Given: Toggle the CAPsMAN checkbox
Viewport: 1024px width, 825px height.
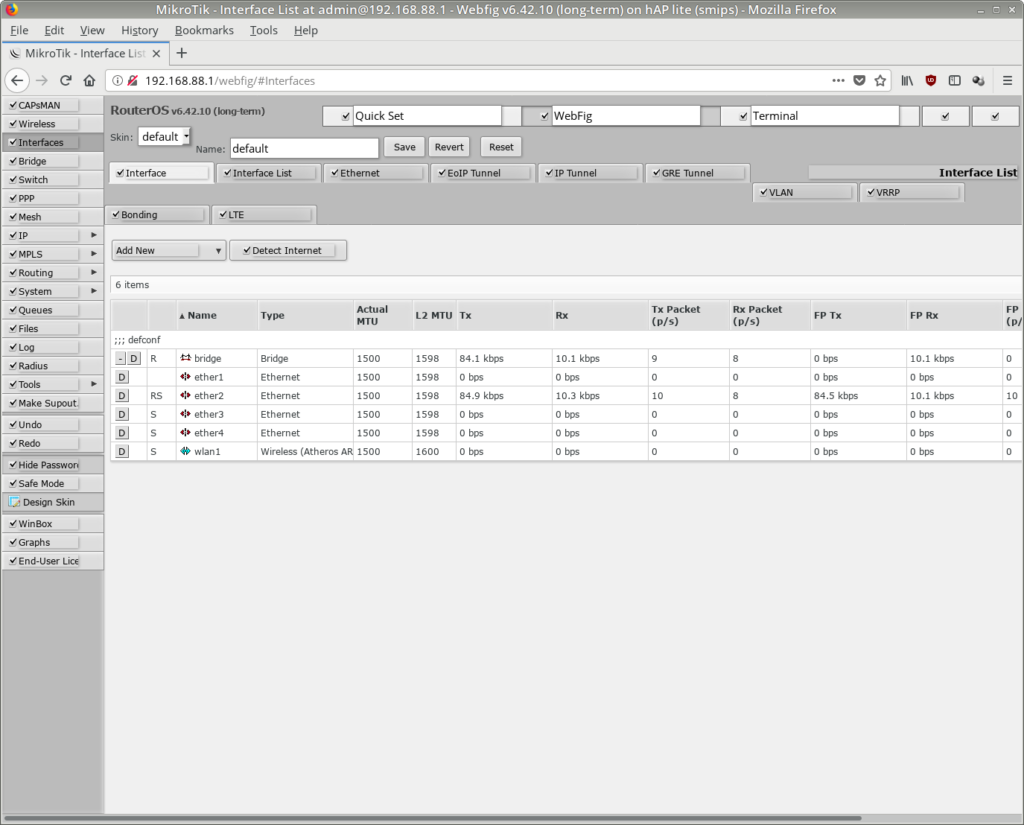Looking at the screenshot, I should point(13,105).
